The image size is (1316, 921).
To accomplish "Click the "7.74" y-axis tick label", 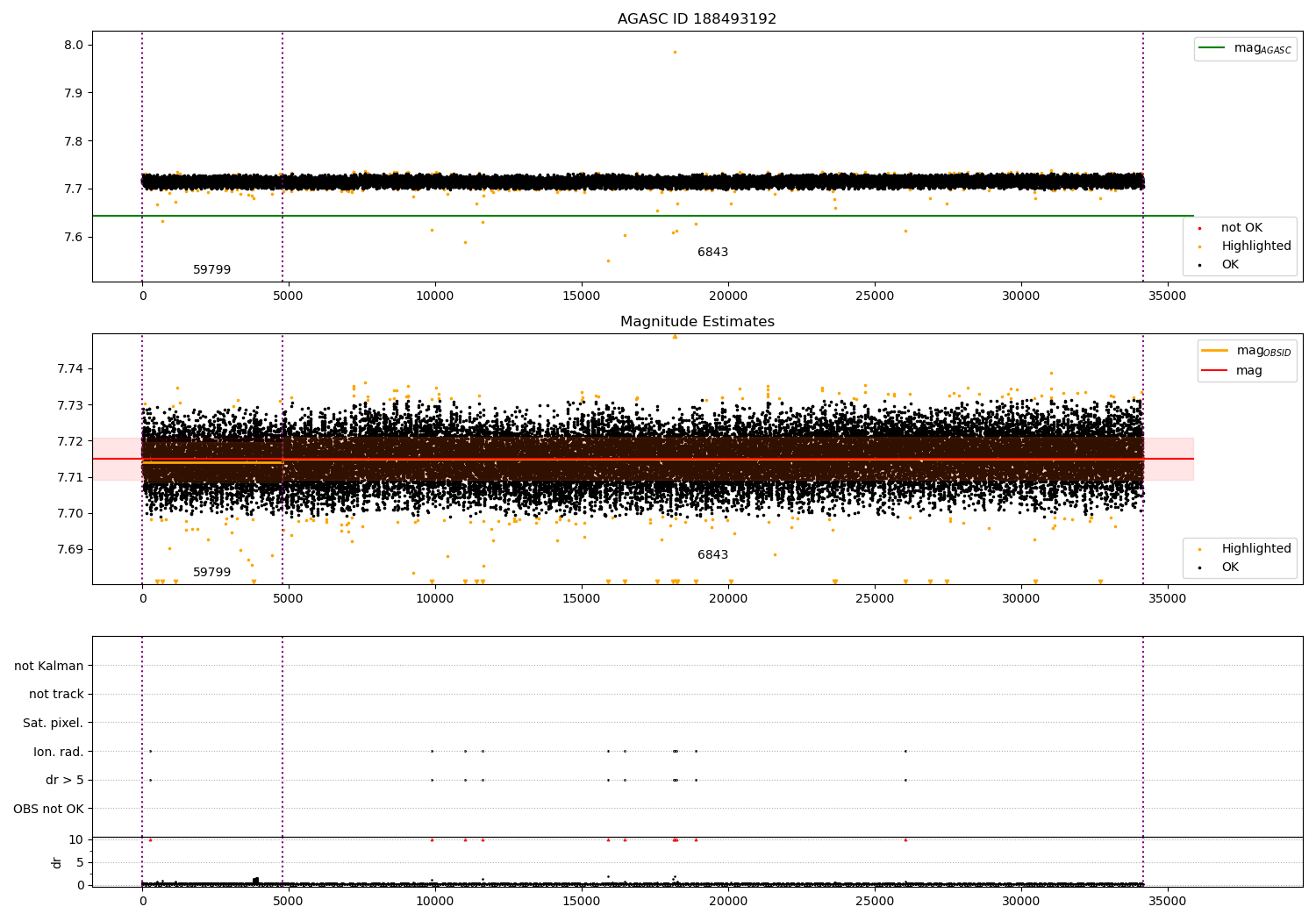I will pos(70,369).
